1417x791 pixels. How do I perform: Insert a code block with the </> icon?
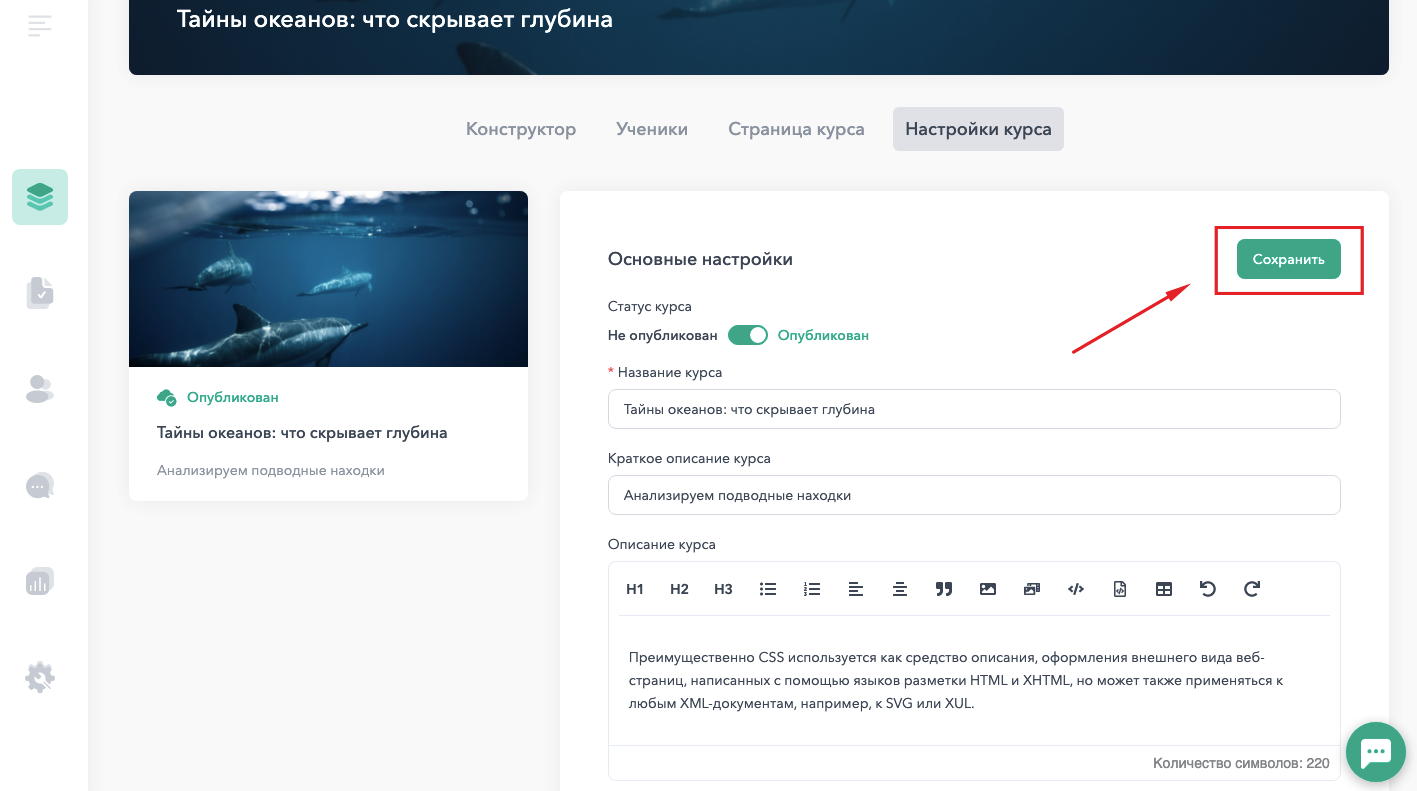[x=1076, y=589]
